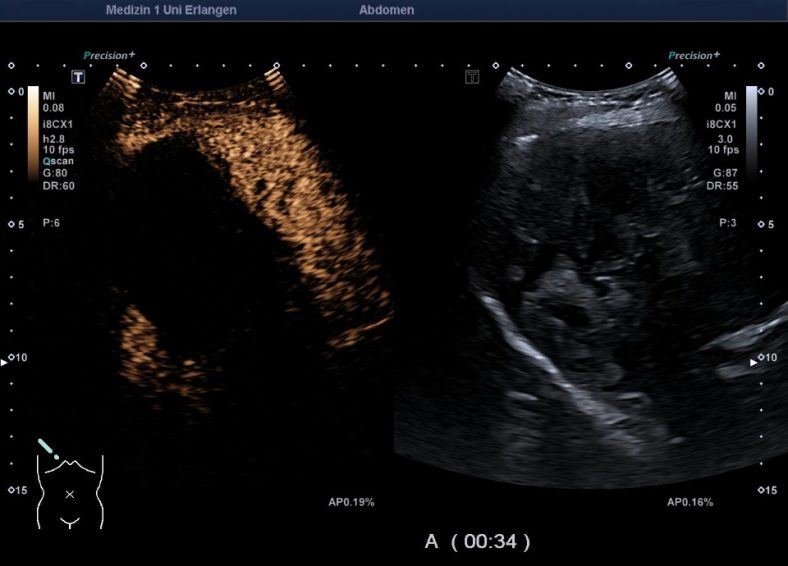Screen dimensions: 788x566
Task: Click the AP0.16% acoustic power readout
Action: point(690,502)
